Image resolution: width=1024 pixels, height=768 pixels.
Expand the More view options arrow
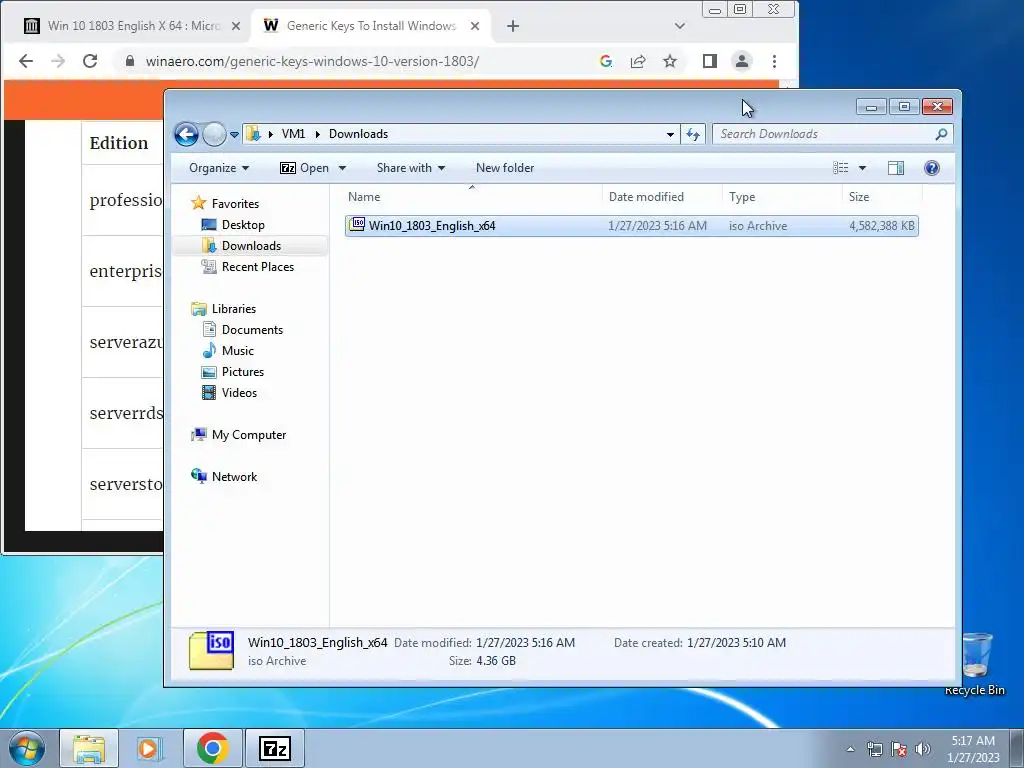(x=862, y=168)
